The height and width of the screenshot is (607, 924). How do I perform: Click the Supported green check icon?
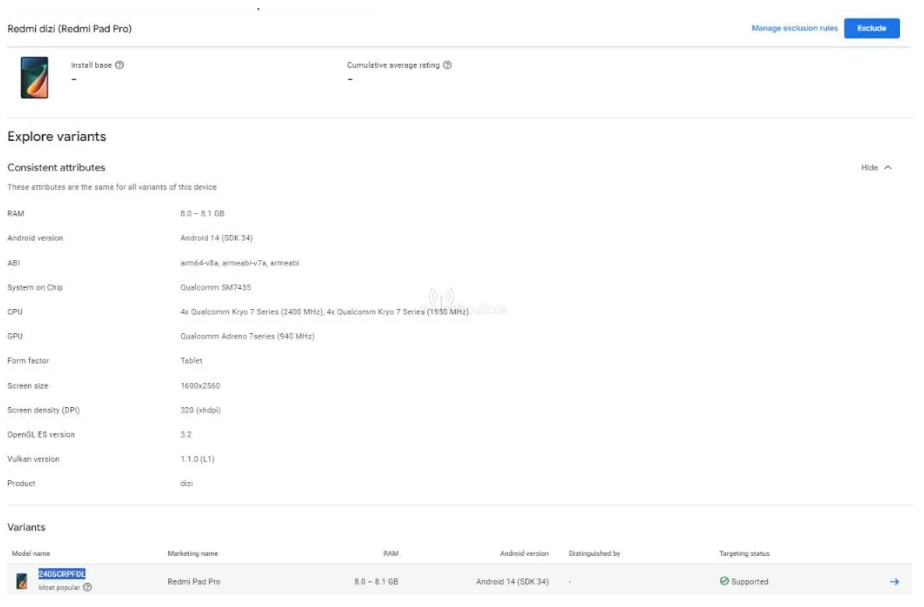click(x=724, y=581)
